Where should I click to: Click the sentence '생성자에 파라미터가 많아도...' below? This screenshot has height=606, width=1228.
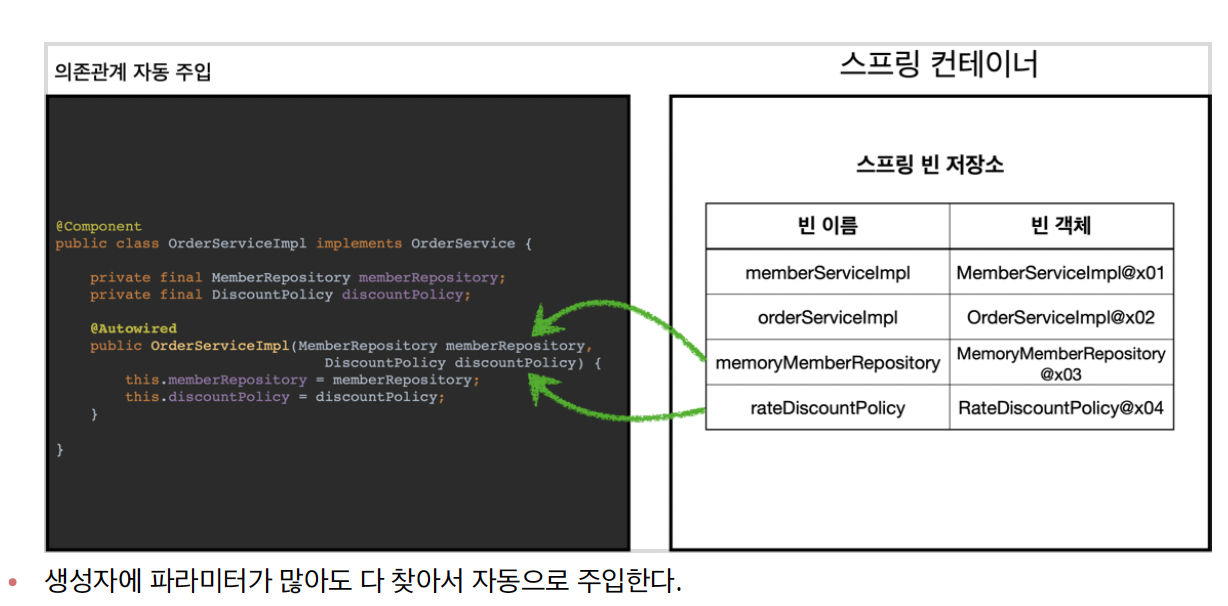click(363, 580)
